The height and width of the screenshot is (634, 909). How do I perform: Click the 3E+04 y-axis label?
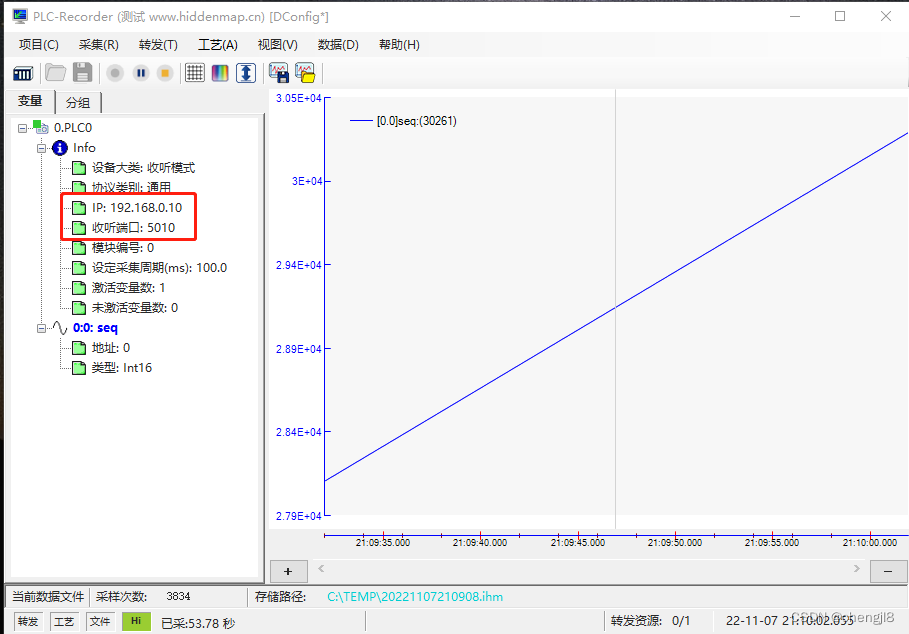pos(307,181)
